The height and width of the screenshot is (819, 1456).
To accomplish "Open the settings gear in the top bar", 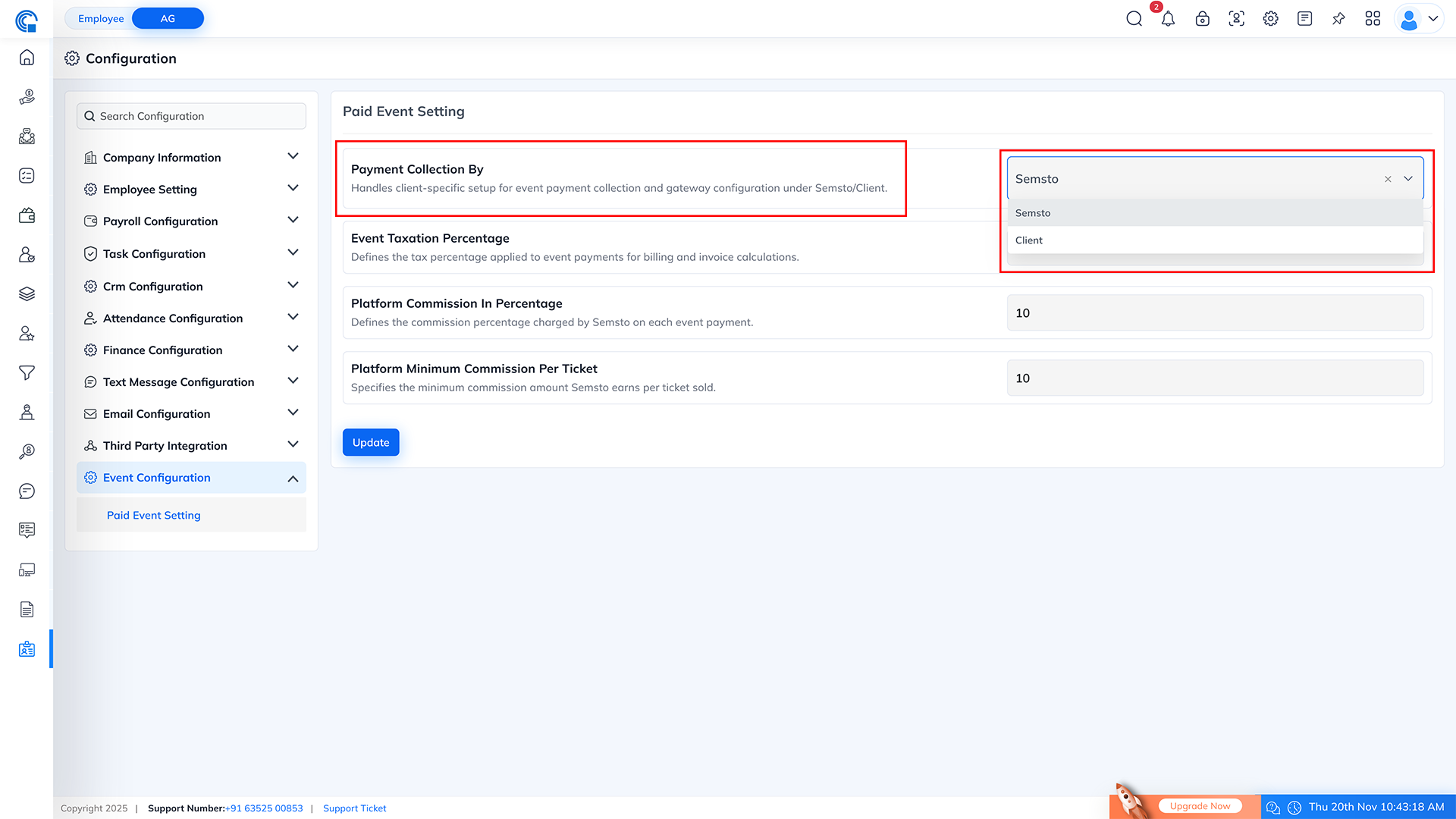I will [1270, 18].
